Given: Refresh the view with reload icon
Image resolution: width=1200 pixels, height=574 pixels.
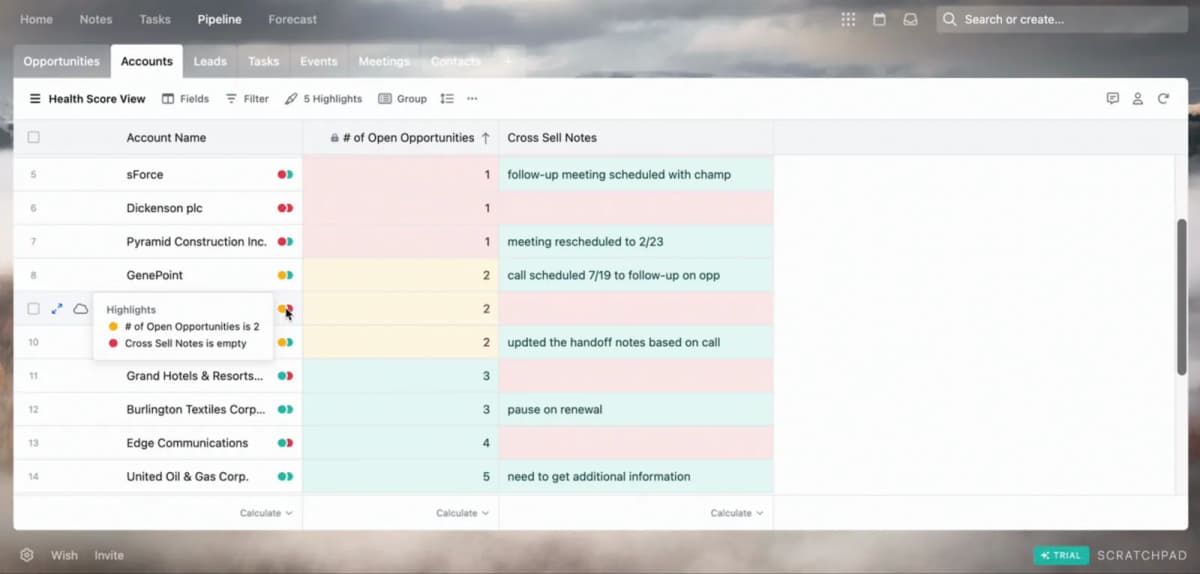Looking at the screenshot, I should pos(1163,99).
